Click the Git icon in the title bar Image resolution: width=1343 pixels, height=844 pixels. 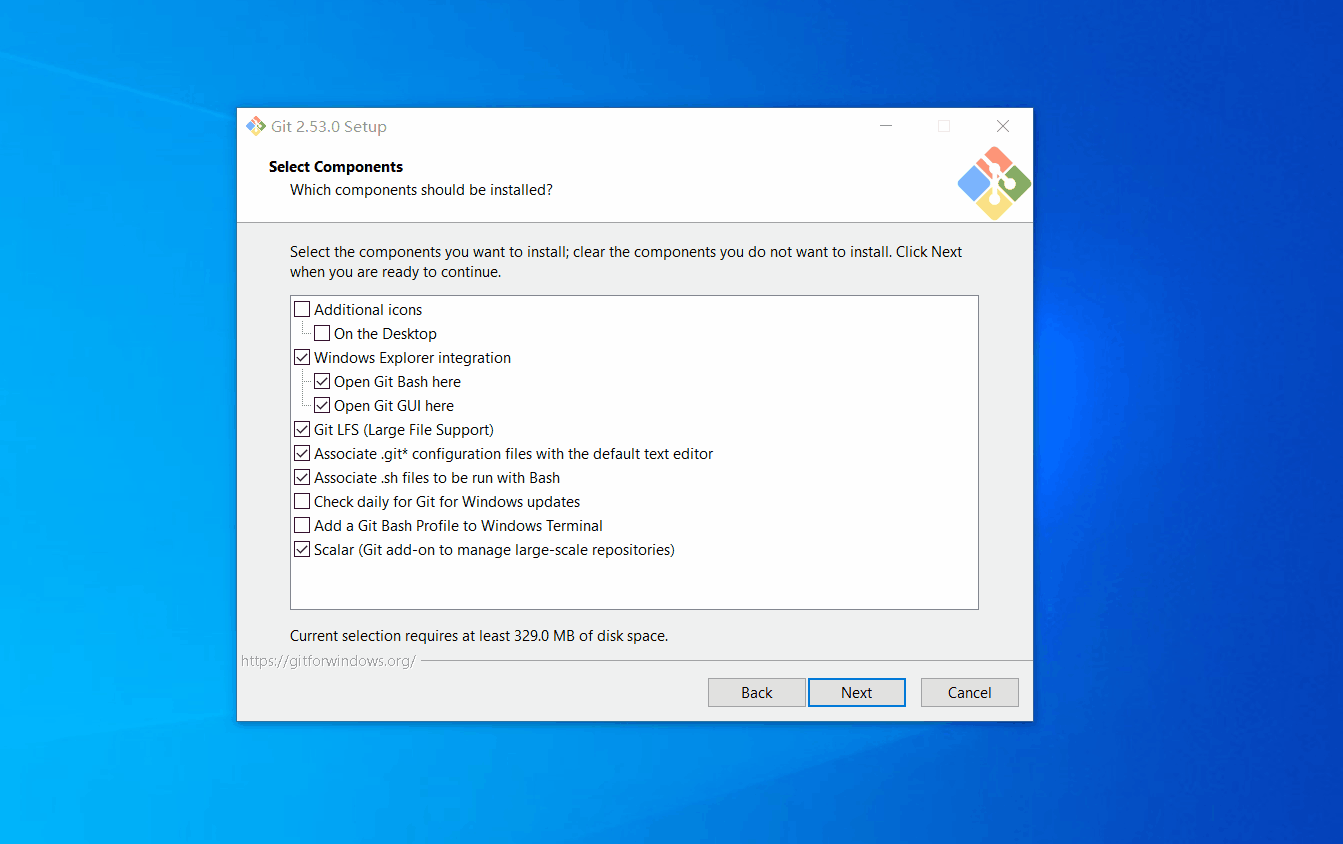pyautogui.click(x=256, y=126)
